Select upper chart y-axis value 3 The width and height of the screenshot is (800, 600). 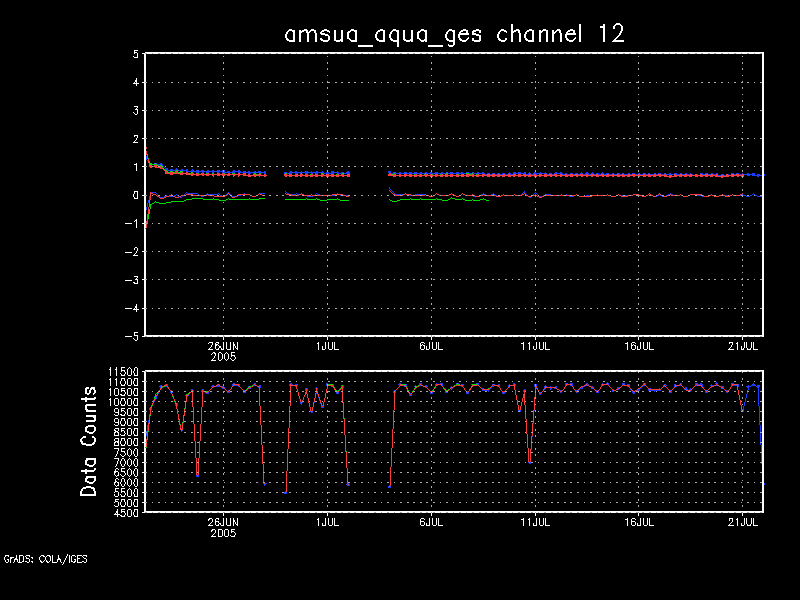pyautogui.click(x=135, y=111)
